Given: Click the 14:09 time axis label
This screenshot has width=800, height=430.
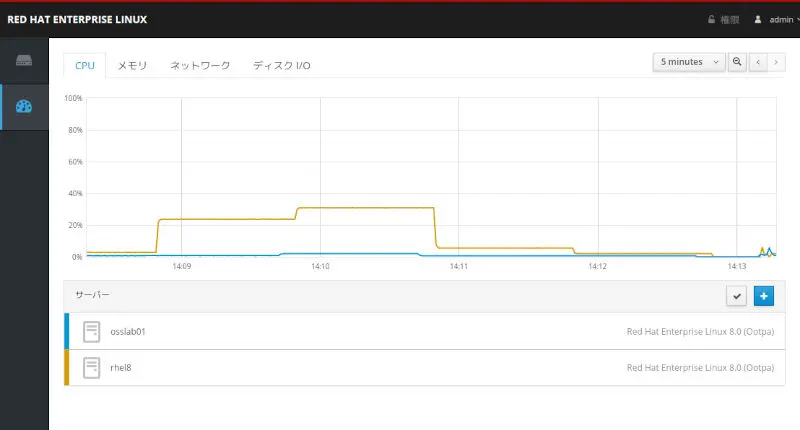Looking at the screenshot, I should click(182, 266).
